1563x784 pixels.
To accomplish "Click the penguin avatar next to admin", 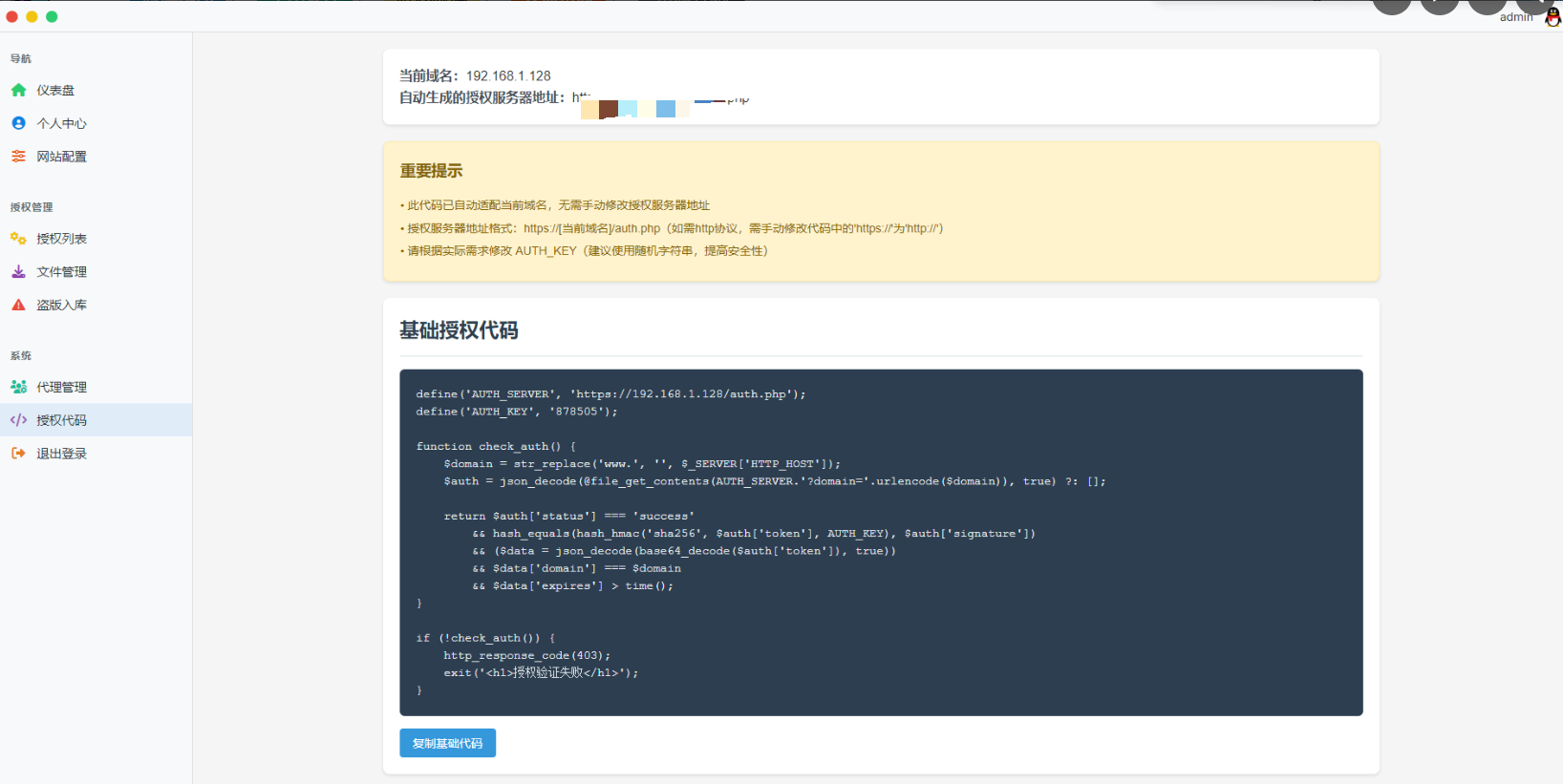I will [x=1552, y=17].
